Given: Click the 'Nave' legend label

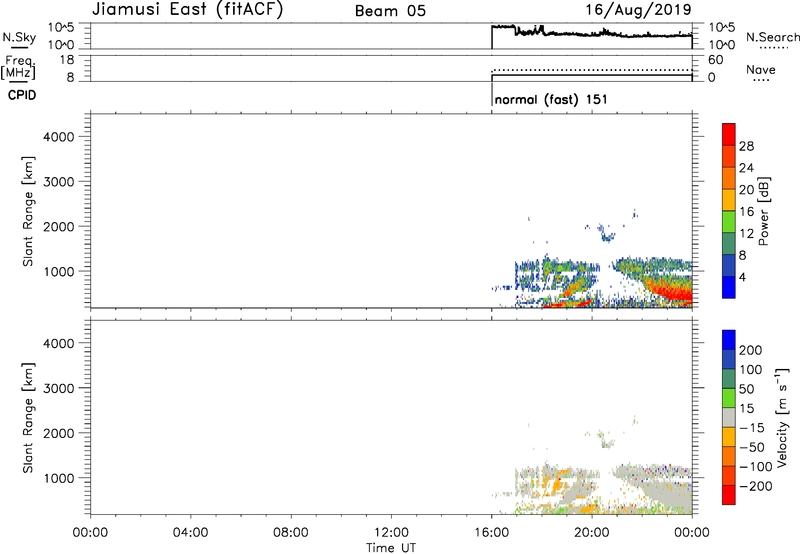Looking at the screenshot, I should click(x=761, y=70).
